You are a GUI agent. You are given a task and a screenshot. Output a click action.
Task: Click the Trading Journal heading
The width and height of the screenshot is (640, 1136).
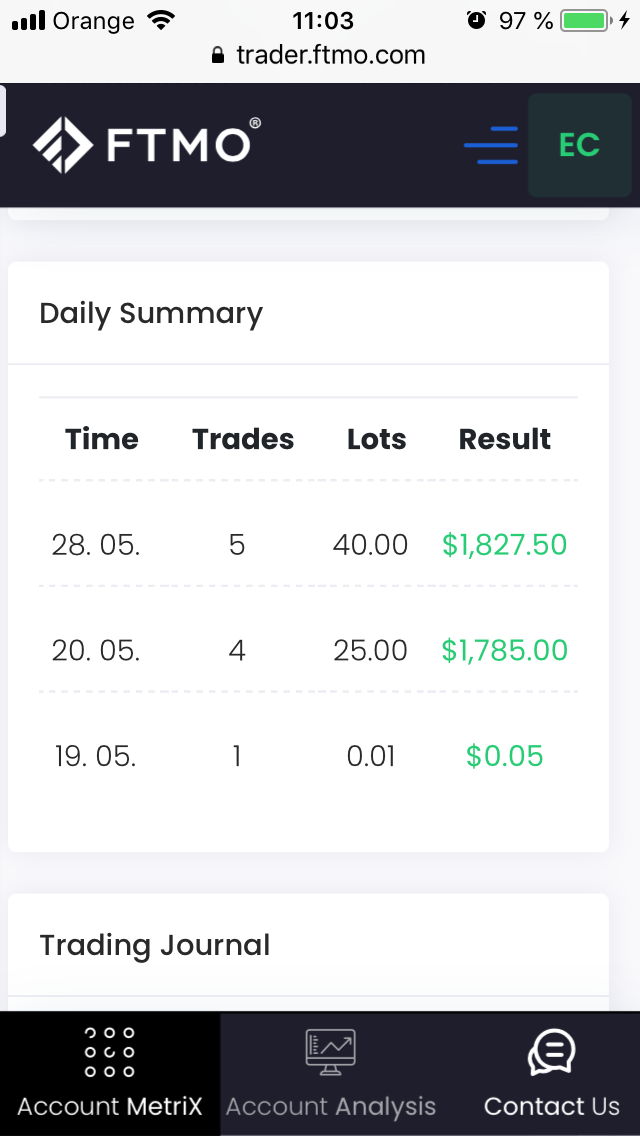tap(155, 945)
